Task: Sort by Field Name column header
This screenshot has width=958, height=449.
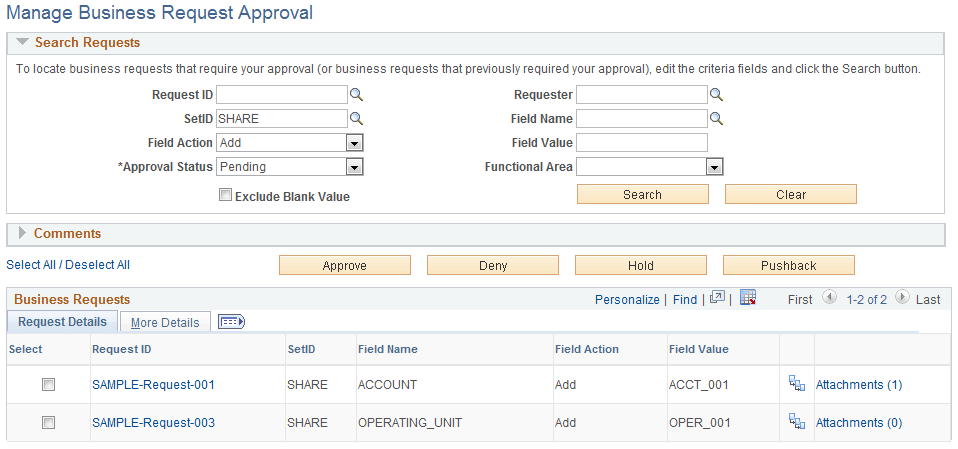Action: pyautogui.click(x=388, y=349)
